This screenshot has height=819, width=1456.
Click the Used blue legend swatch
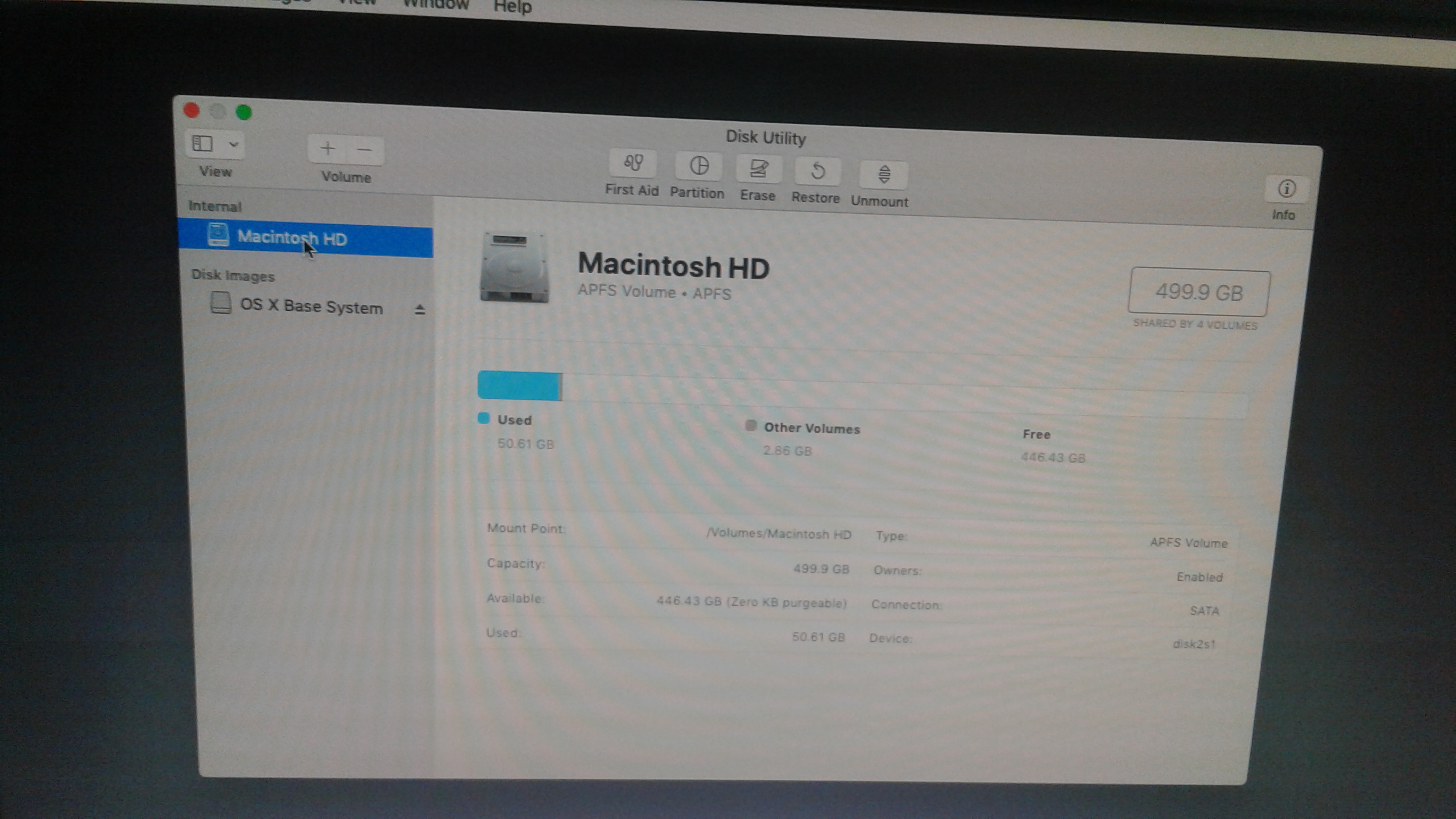point(483,418)
